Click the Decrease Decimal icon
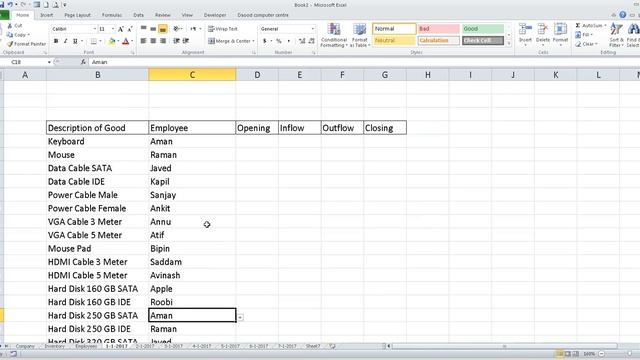Viewport: 640px width, 360px height. [311, 41]
